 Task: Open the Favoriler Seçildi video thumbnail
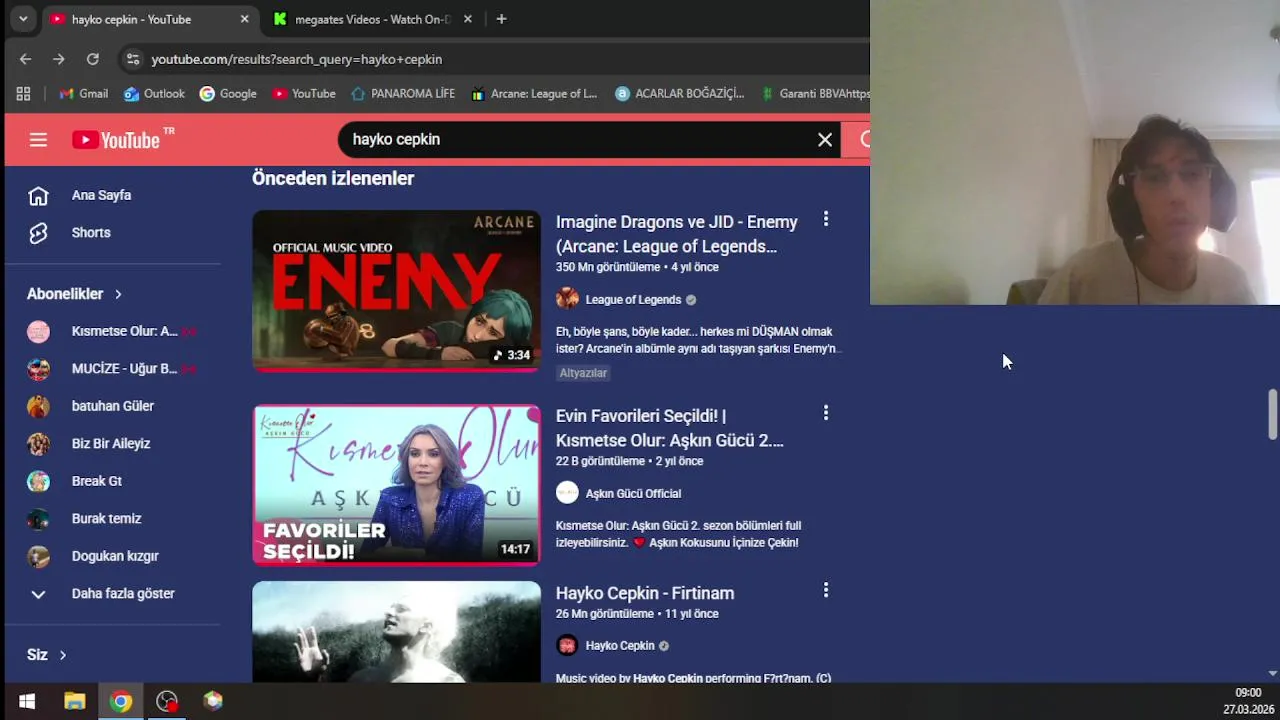click(396, 485)
